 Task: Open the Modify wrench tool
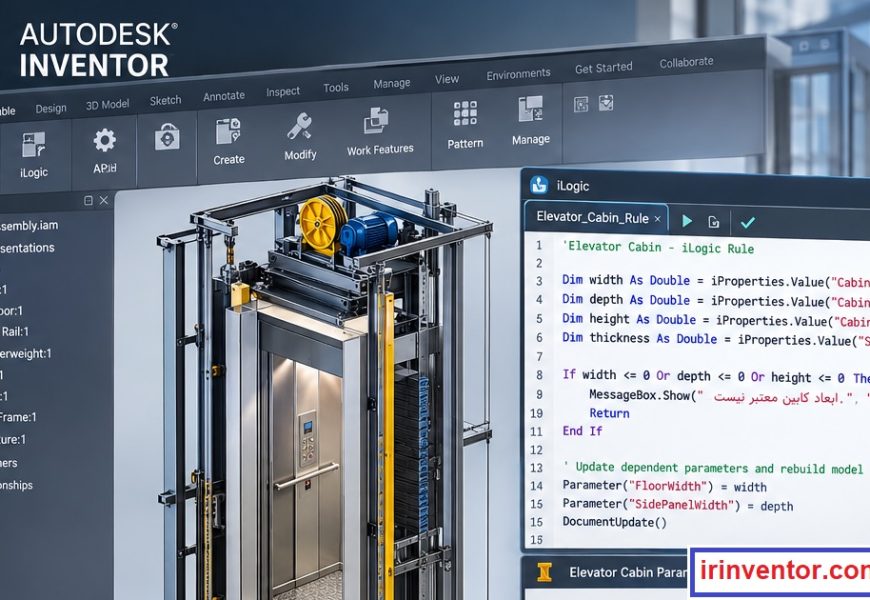(300, 126)
